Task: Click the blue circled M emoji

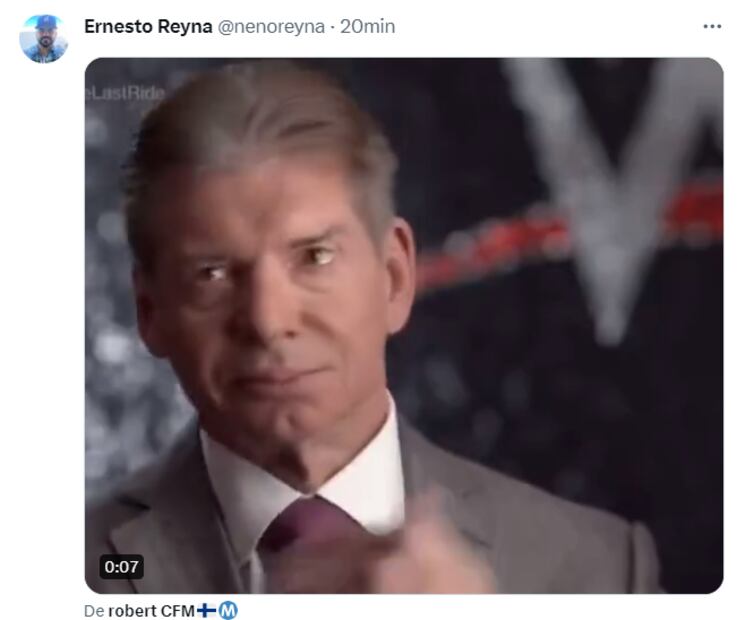Action: [228, 611]
